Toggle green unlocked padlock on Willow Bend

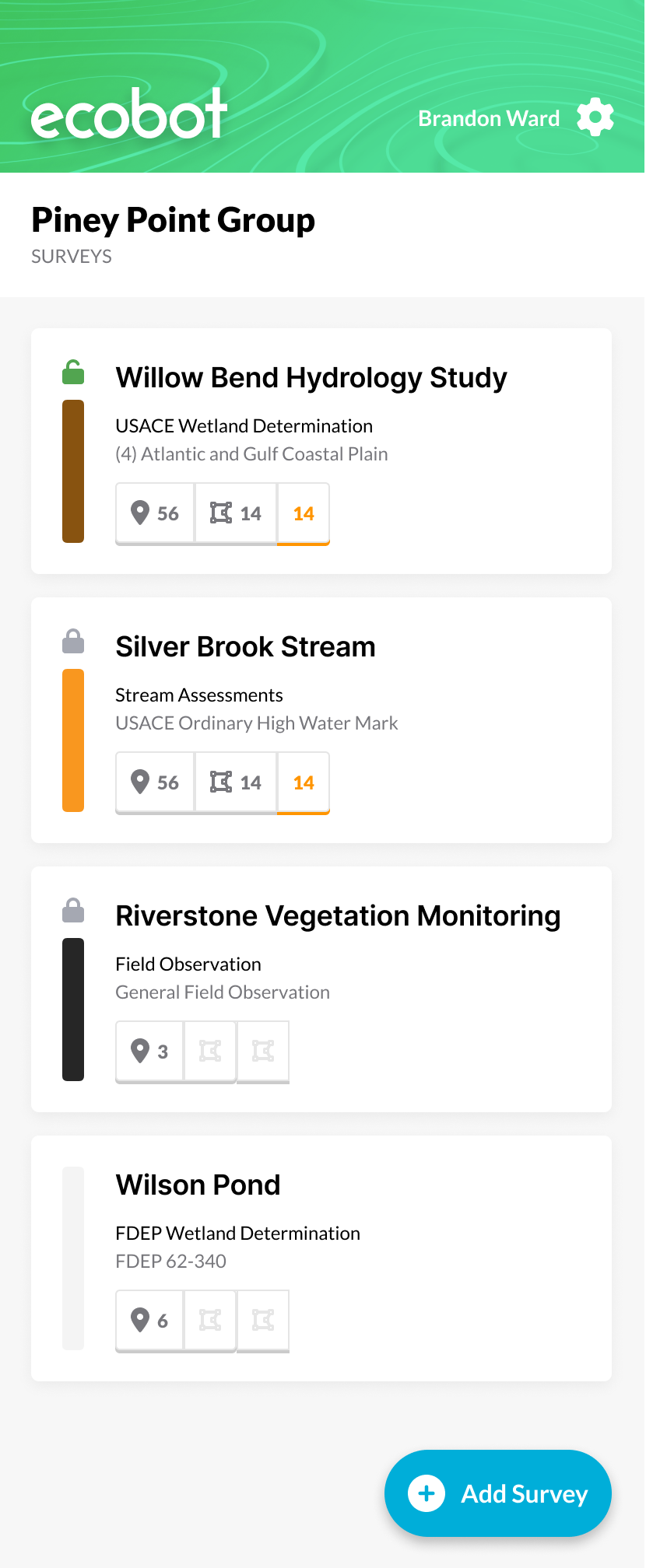click(x=73, y=373)
